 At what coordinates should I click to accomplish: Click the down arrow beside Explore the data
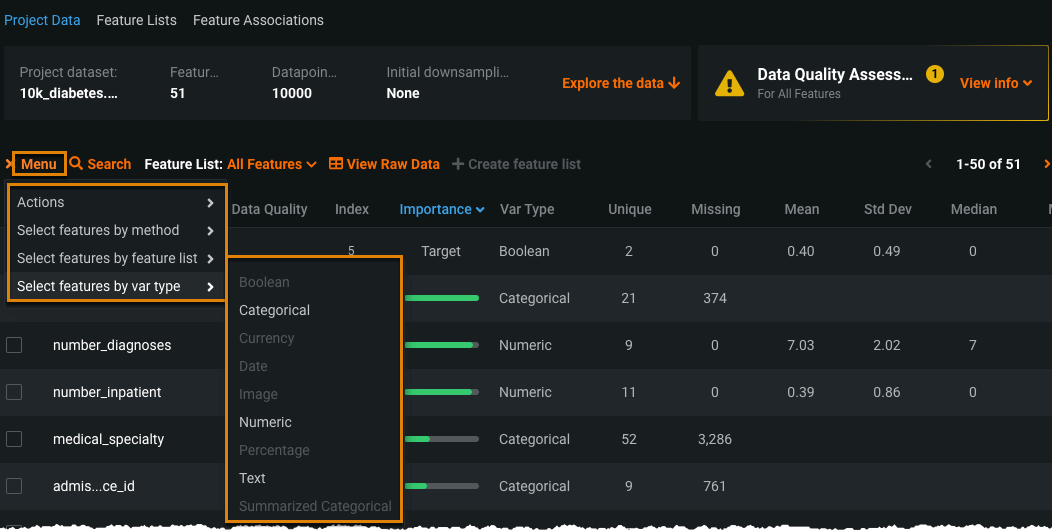click(674, 83)
